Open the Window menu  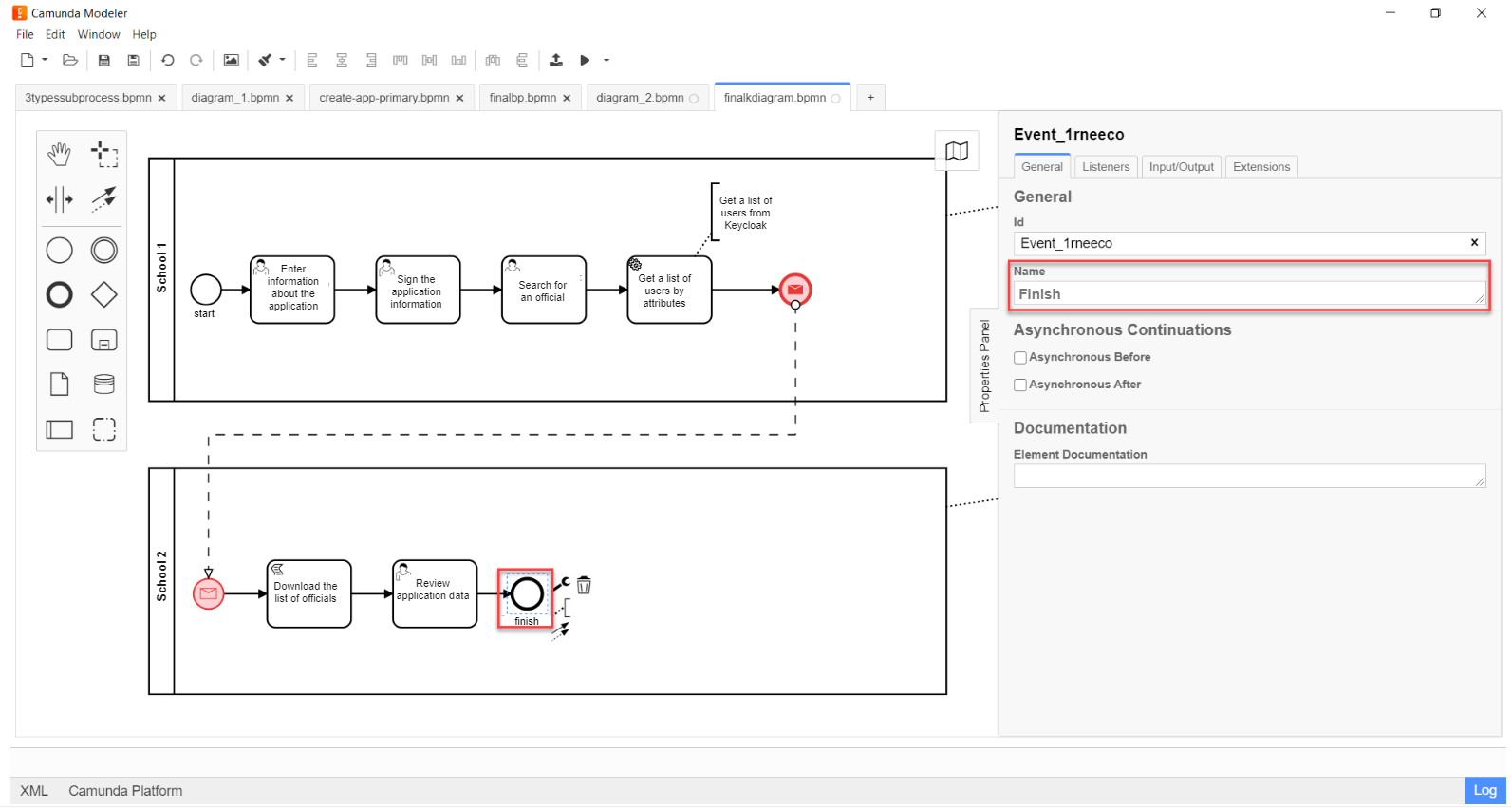(x=99, y=34)
